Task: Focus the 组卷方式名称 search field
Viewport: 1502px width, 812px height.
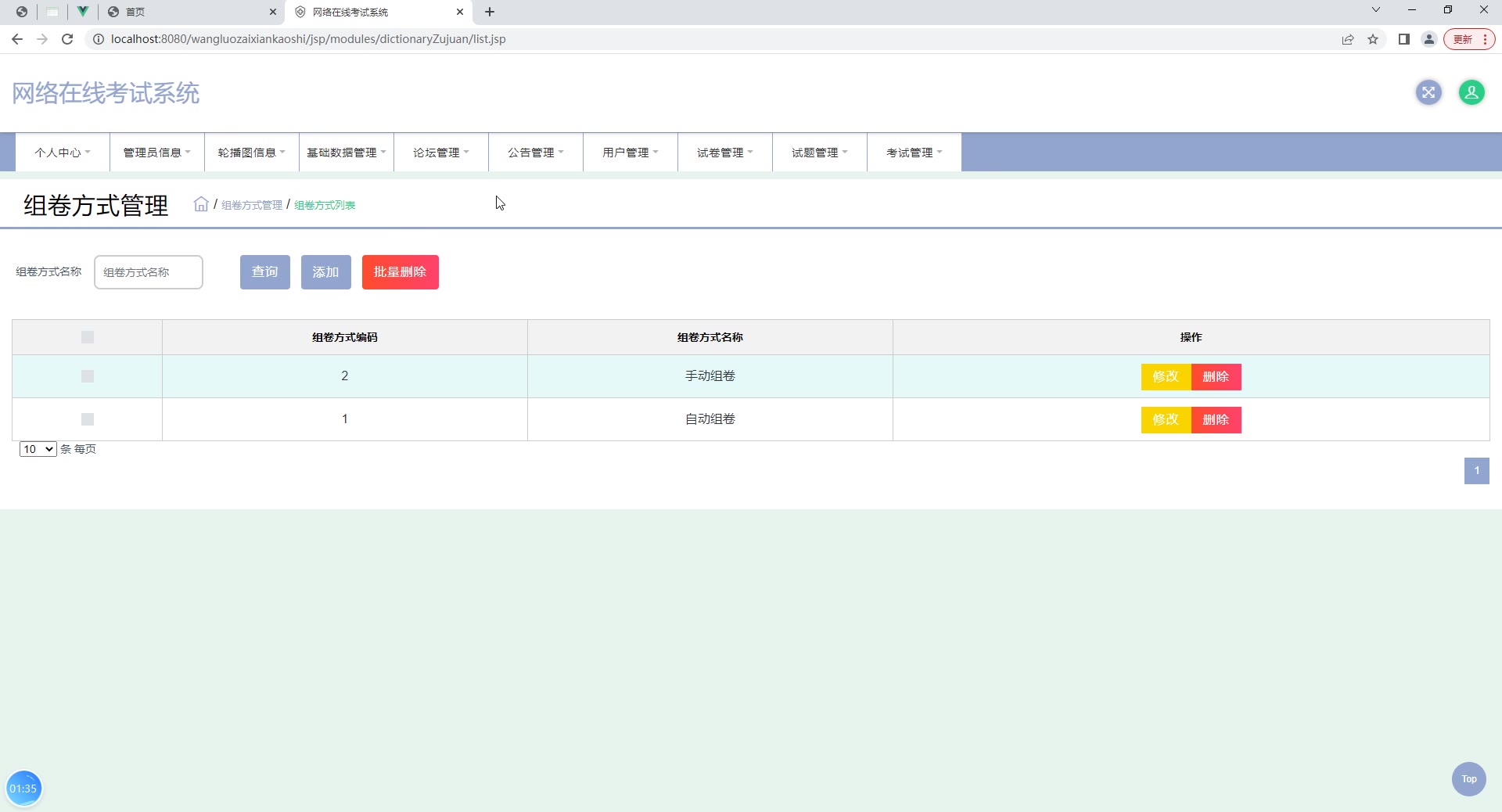Action: click(149, 272)
